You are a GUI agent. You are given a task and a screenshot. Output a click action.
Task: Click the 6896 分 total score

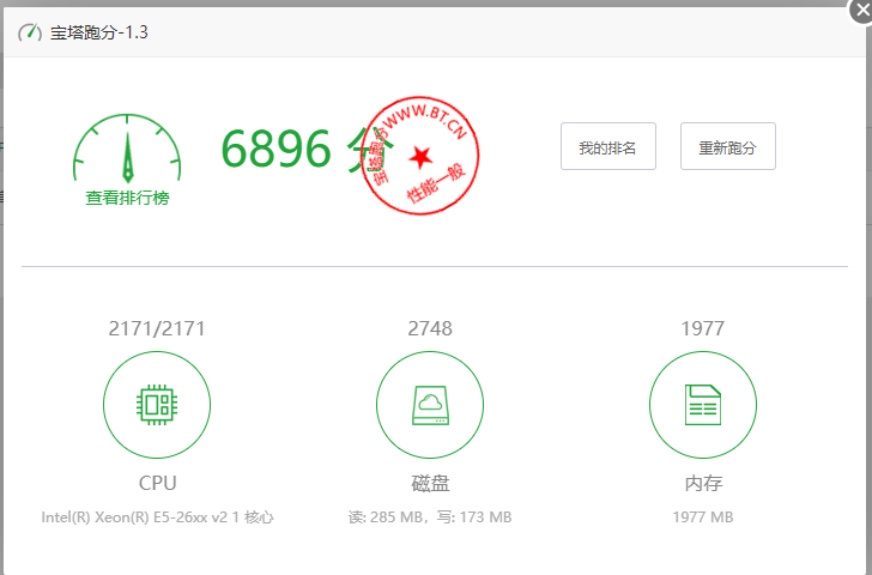click(306, 148)
